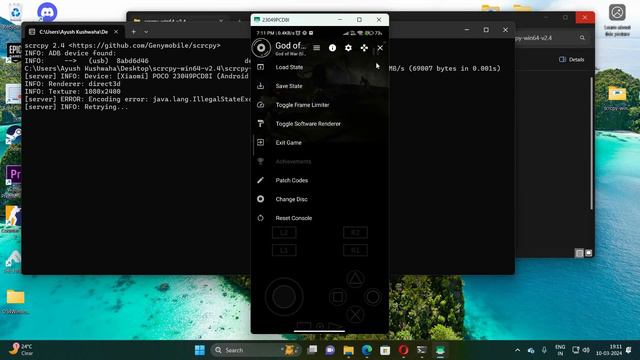
Task: Tap the on-screen L1 button
Action: tap(284, 250)
